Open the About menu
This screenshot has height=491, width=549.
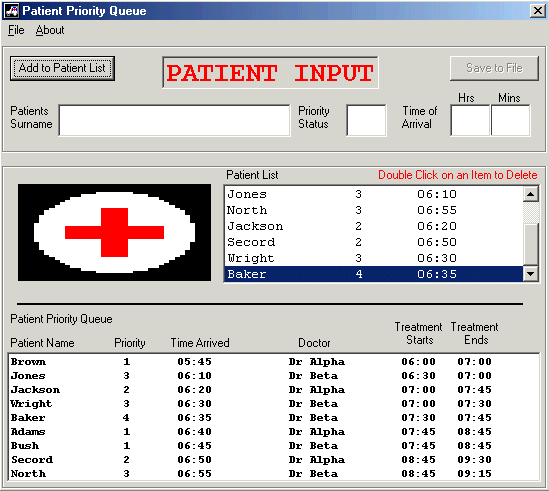coord(50,30)
